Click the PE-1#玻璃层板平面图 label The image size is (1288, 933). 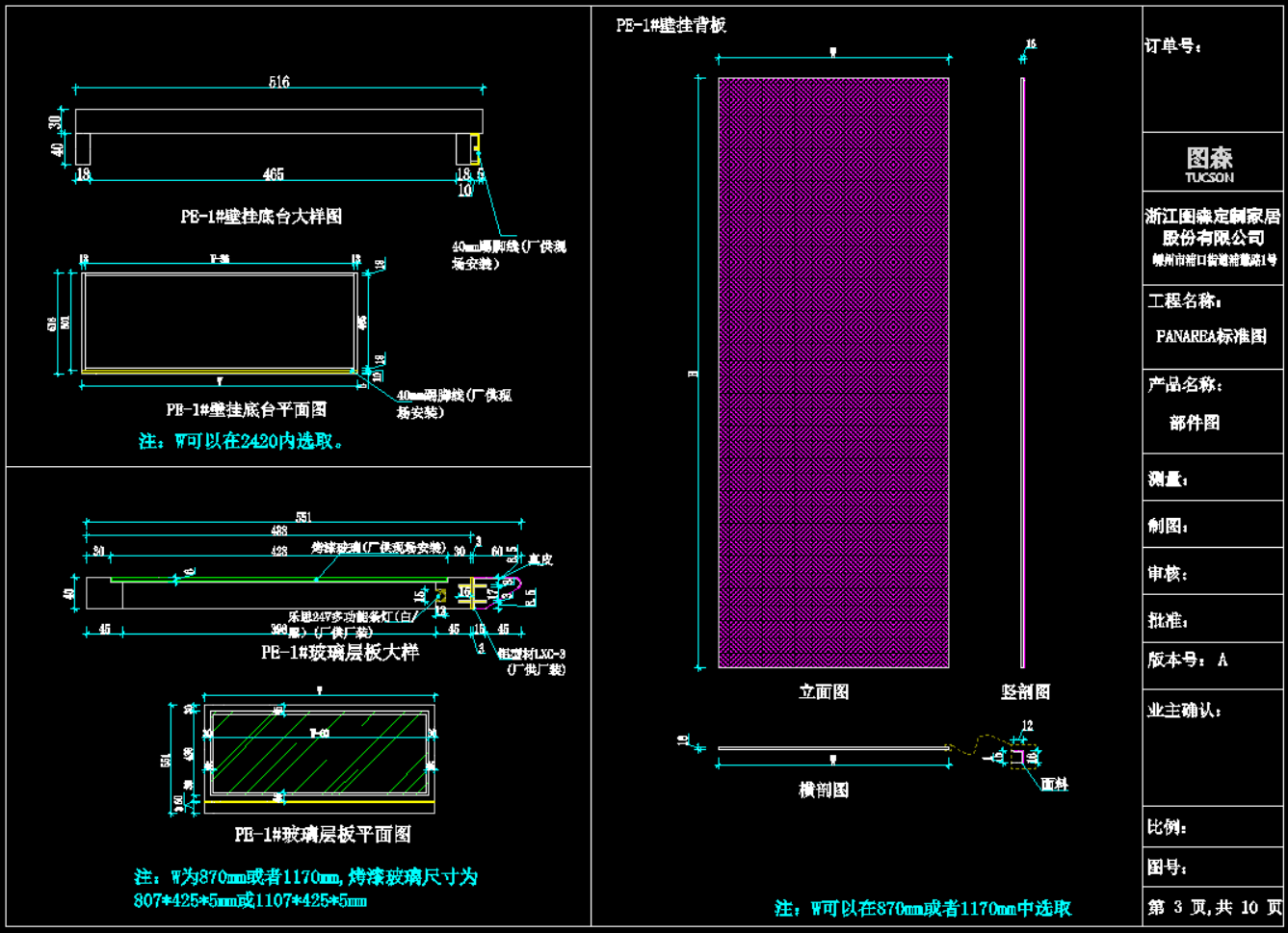point(323,834)
